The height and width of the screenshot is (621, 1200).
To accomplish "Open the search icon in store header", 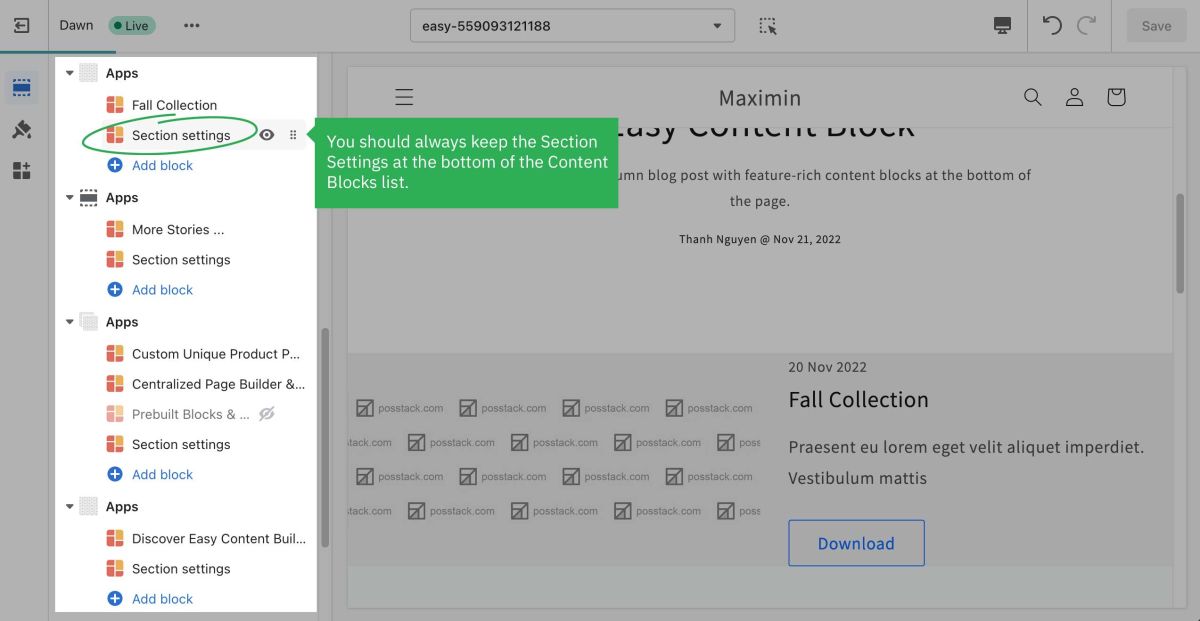I will [1033, 97].
